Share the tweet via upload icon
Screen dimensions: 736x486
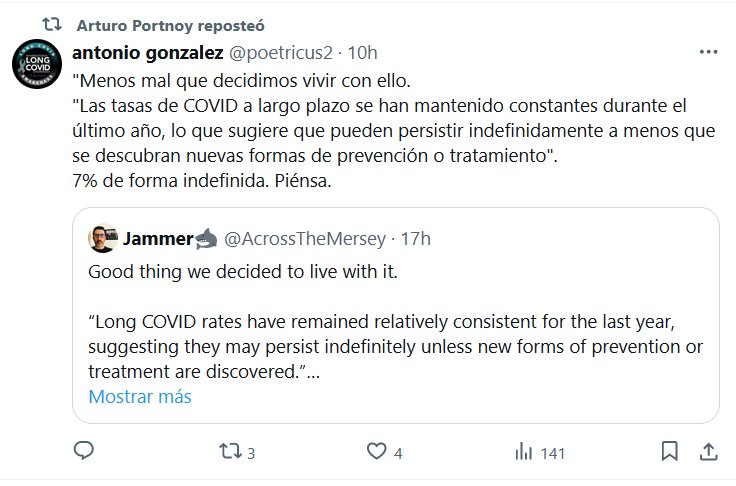[x=707, y=452]
